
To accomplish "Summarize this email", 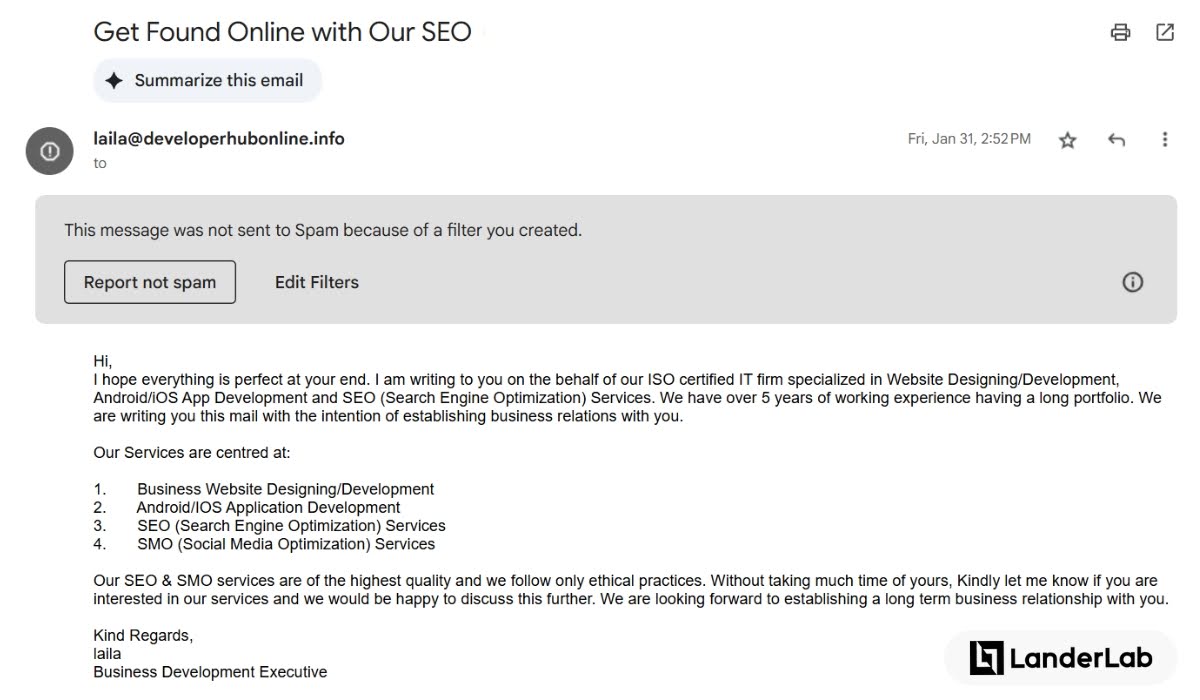I will click(208, 80).
